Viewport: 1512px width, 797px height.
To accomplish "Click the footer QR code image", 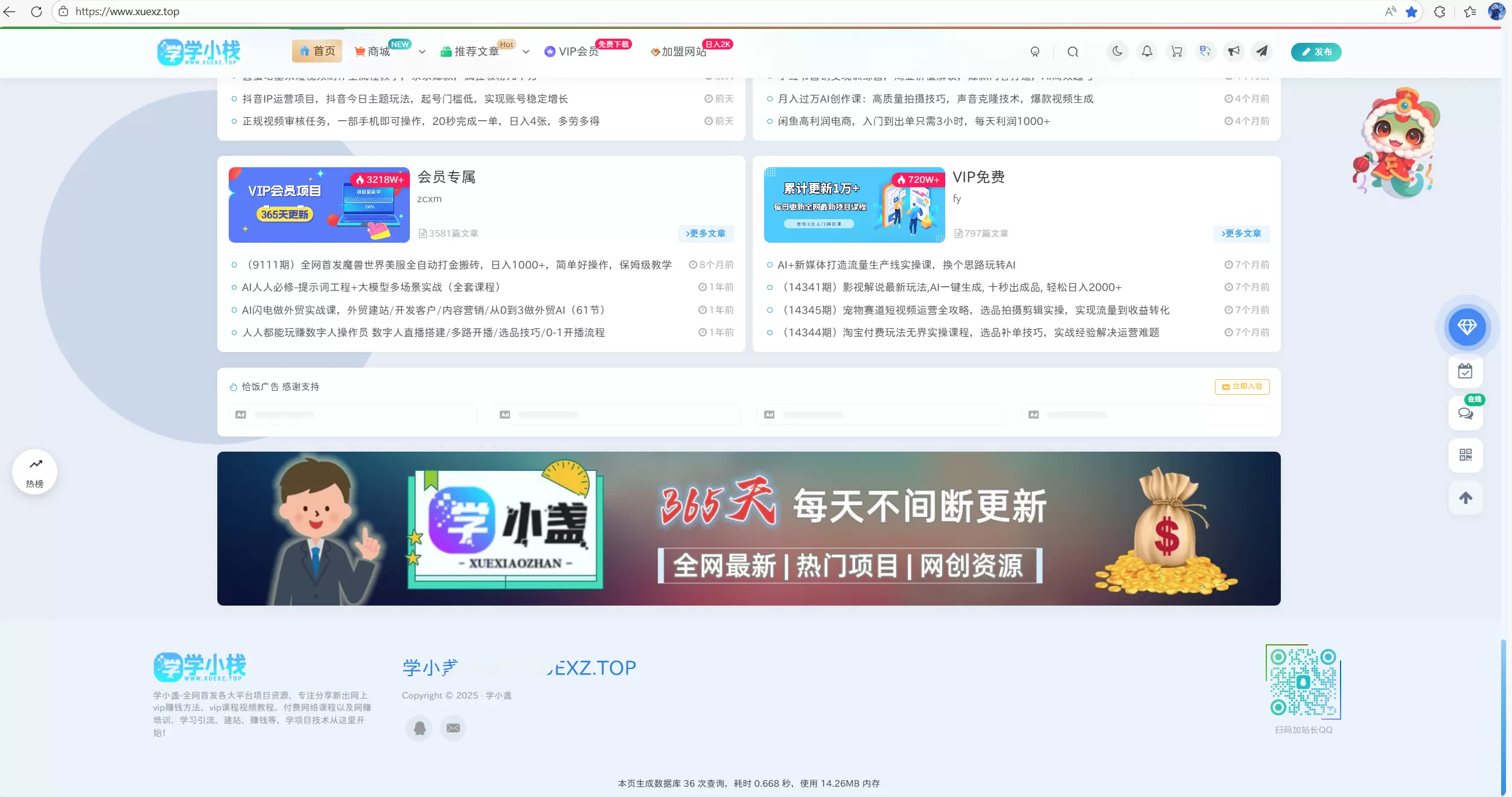I will point(1303,682).
